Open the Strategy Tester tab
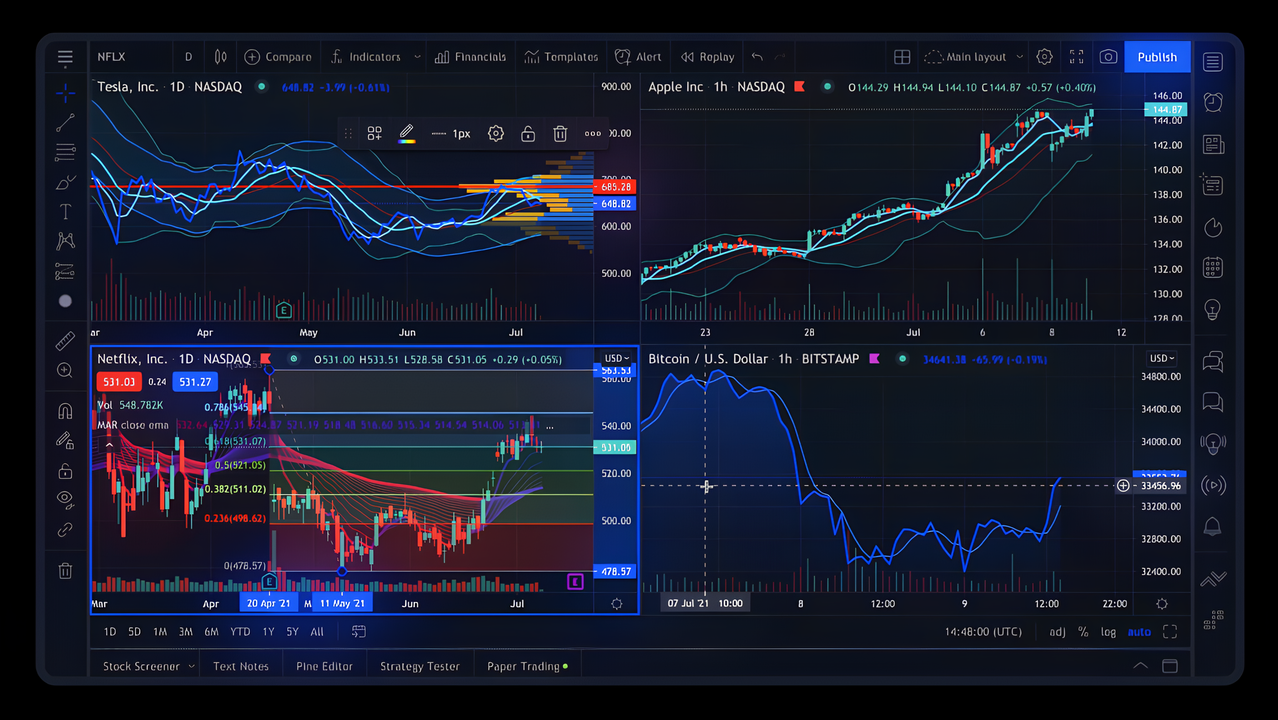The width and height of the screenshot is (1278, 720). pyautogui.click(x=419, y=665)
